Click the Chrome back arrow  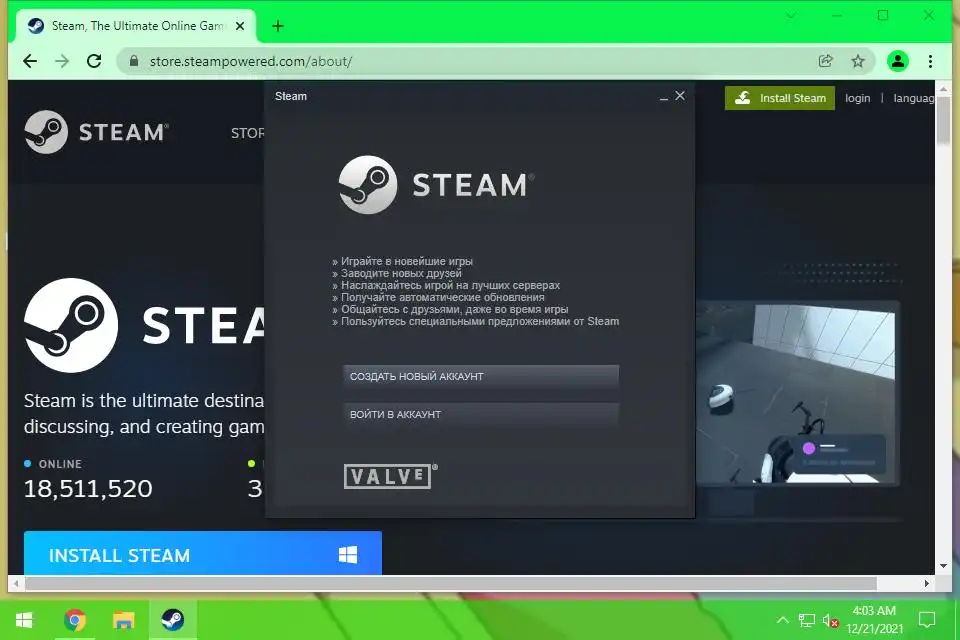point(30,61)
